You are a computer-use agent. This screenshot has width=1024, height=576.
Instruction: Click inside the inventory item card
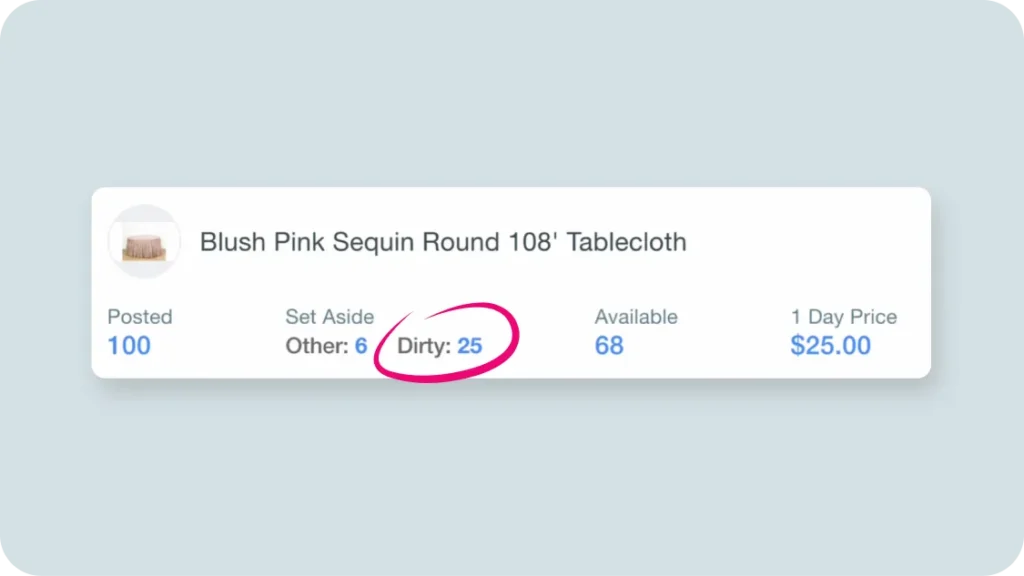tap(512, 283)
